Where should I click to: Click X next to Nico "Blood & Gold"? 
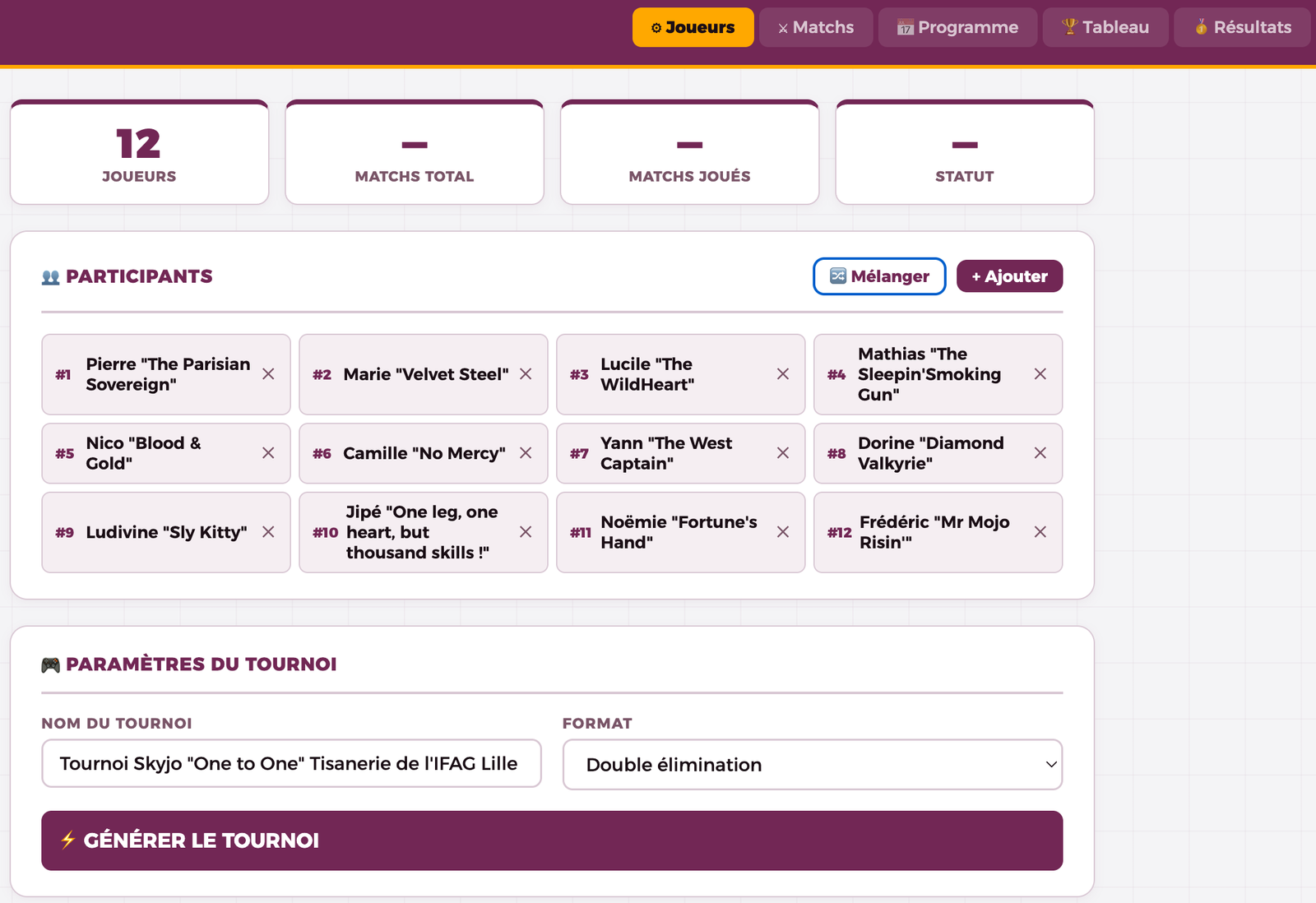(x=268, y=453)
